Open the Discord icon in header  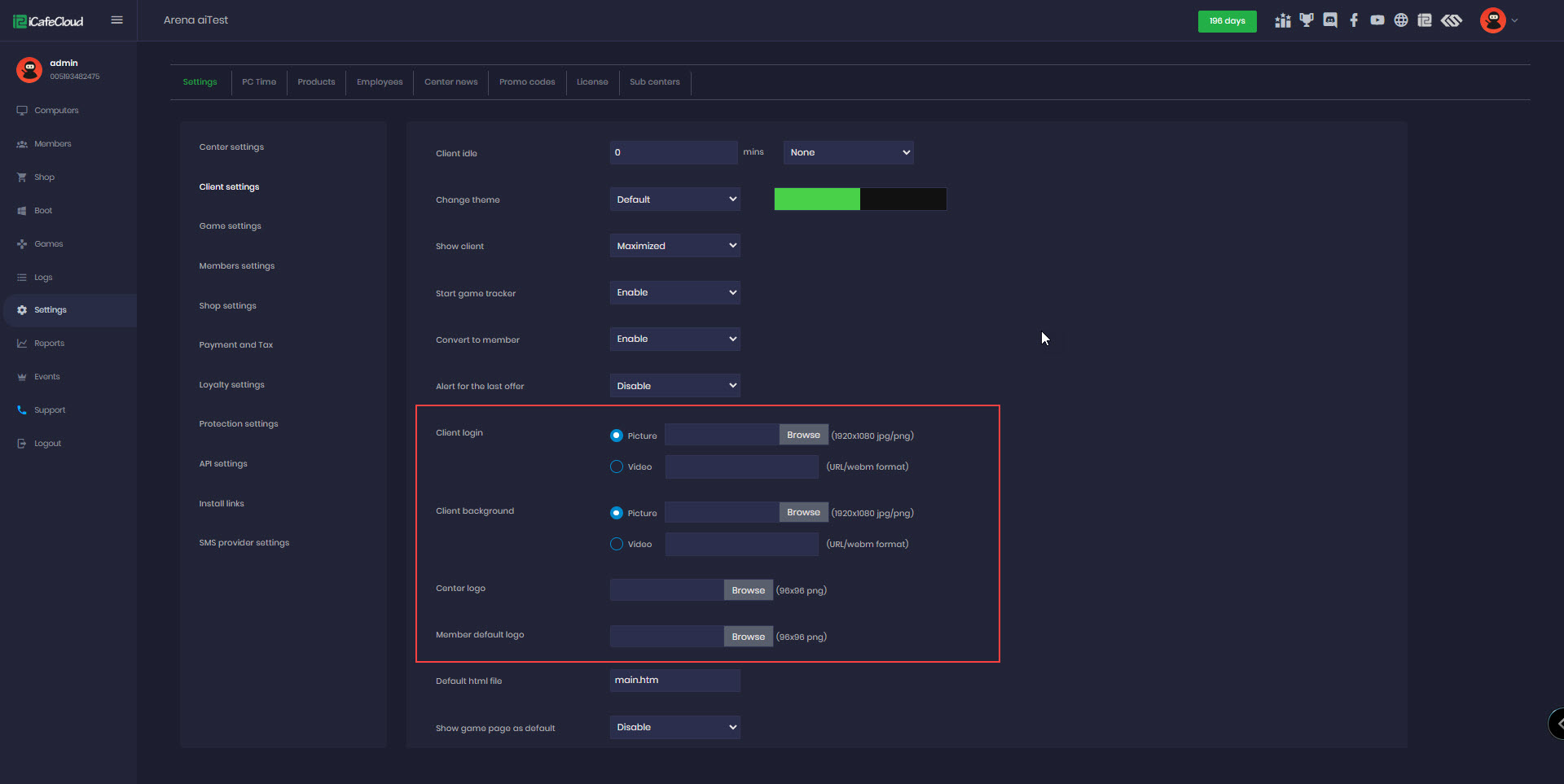[1330, 20]
